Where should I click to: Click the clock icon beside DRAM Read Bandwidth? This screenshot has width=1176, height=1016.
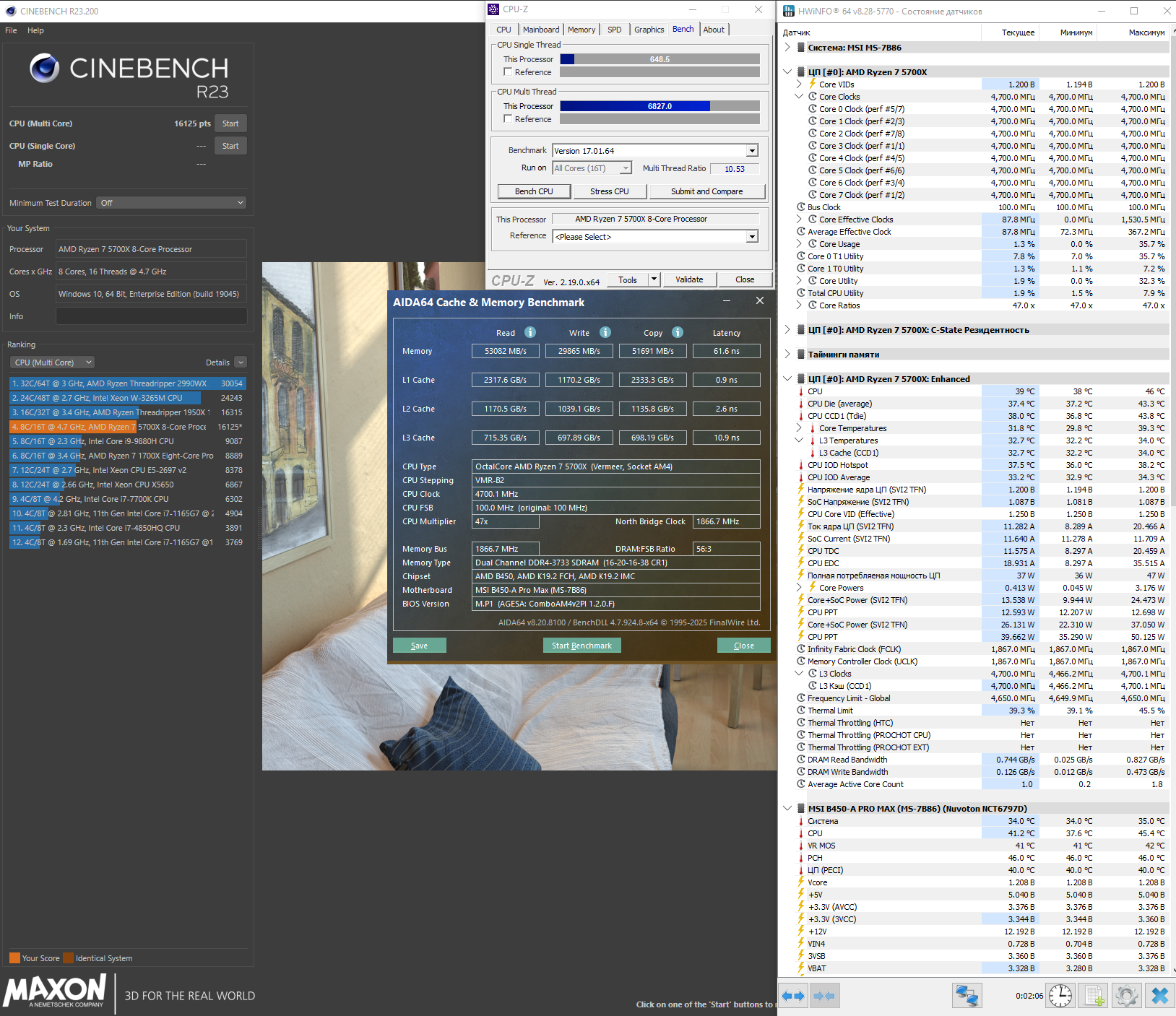801,760
